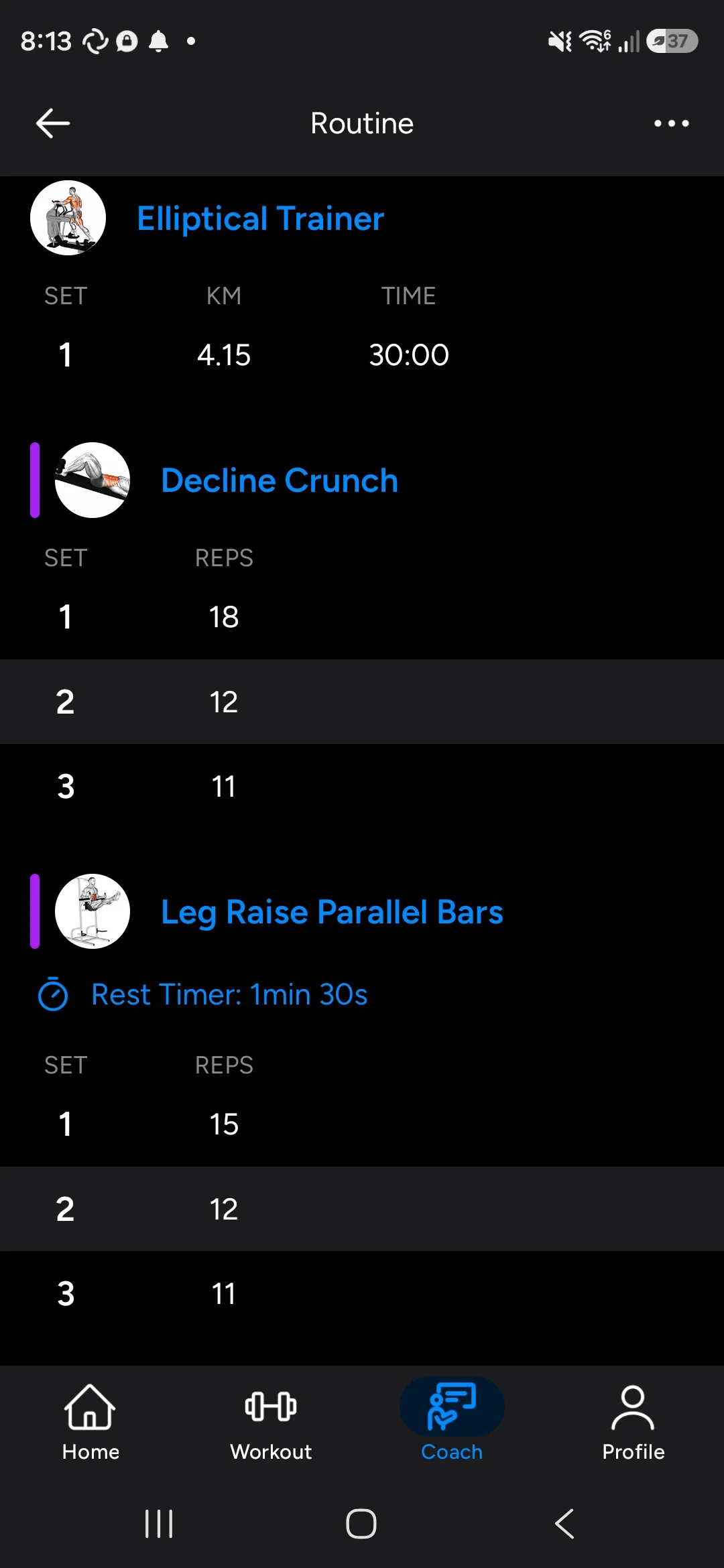Tap Android recent apps button
The width and height of the screenshot is (724, 1568).
click(x=159, y=1524)
